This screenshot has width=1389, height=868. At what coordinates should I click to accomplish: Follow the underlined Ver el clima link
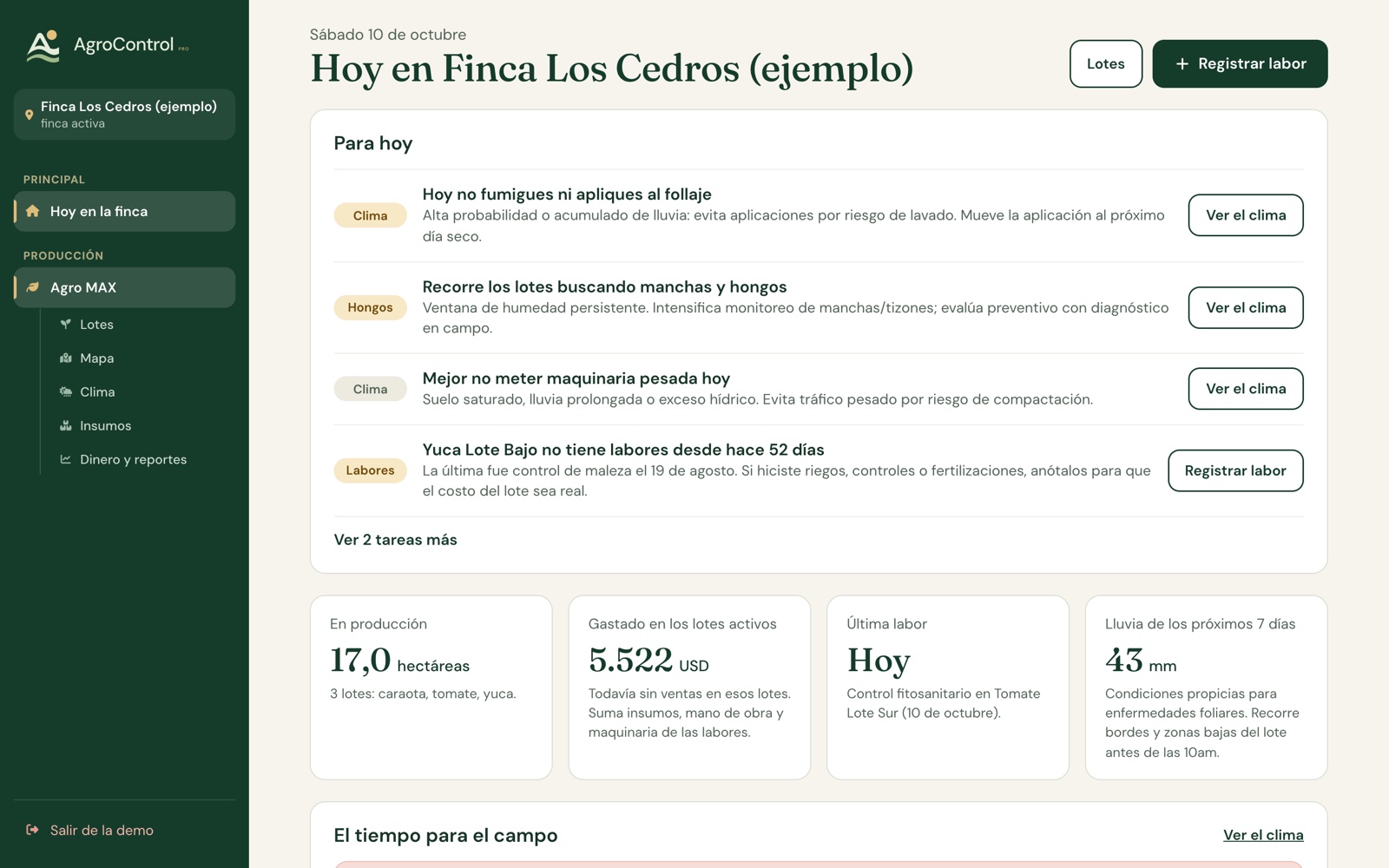1263,835
